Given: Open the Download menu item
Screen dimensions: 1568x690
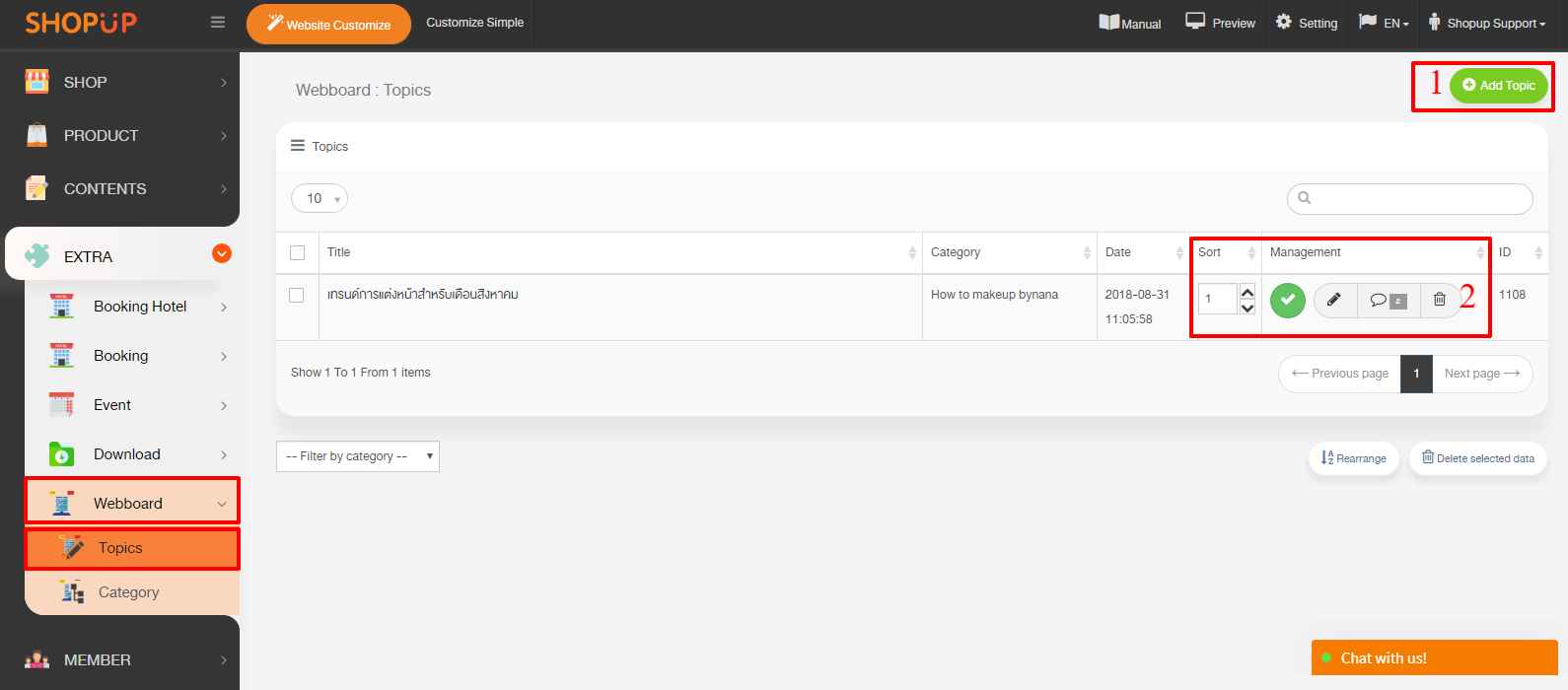Looking at the screenshot, I should point(132,454).
